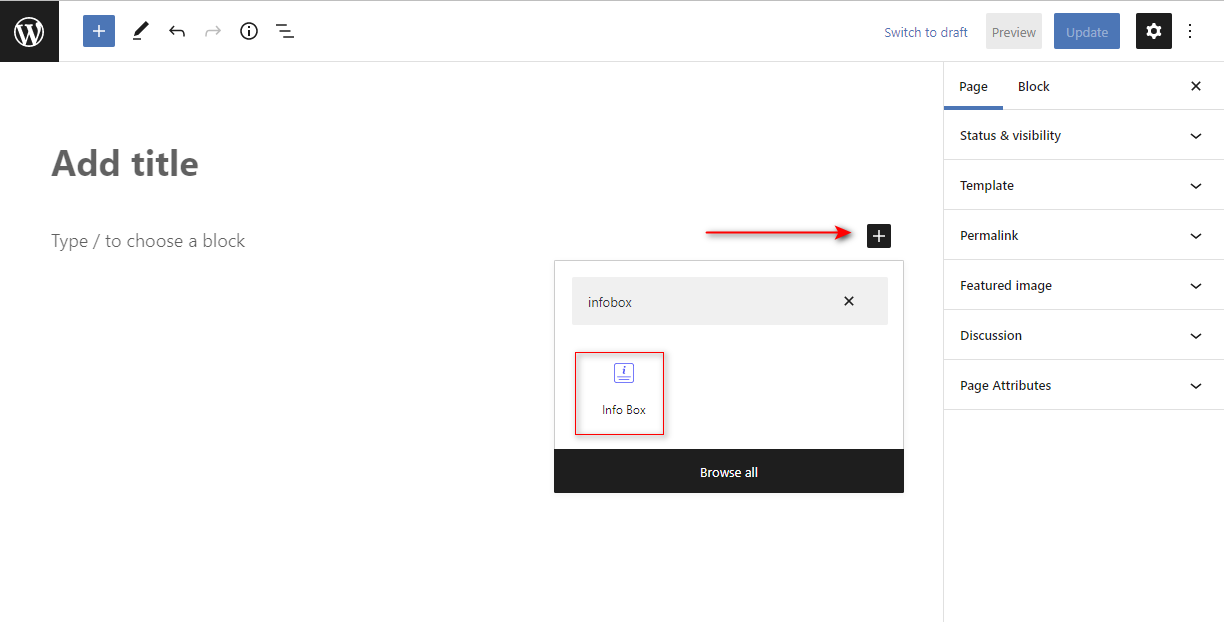Screen dimensions: 1224x622
Task: Expand the Permalink panel
Action: [x=1084, y=235]
